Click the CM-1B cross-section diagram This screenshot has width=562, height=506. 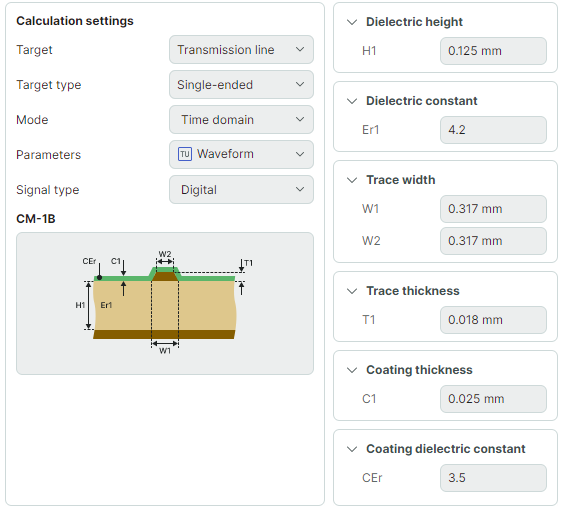pos(165,304)
